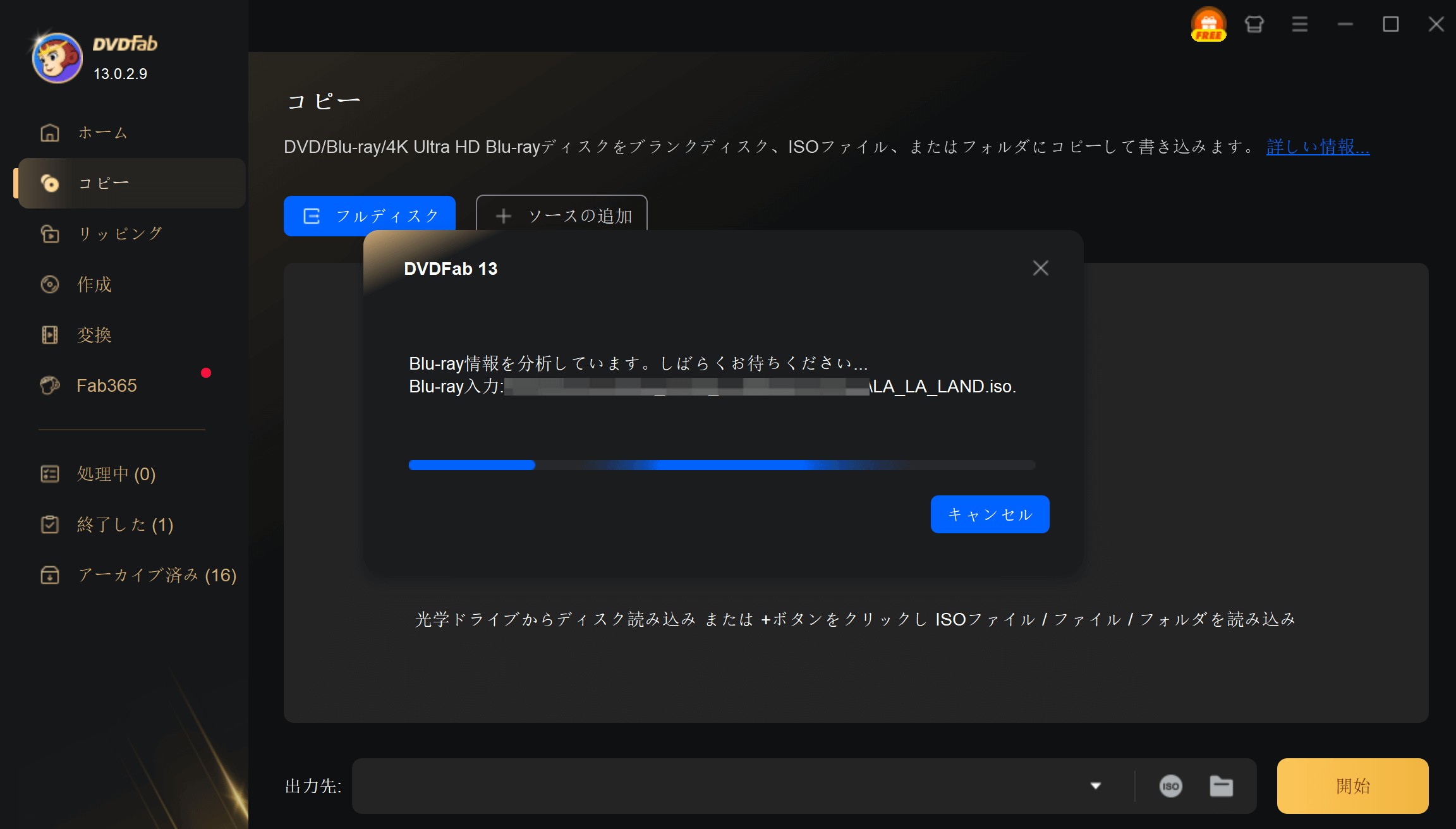Click the Fab365 palette icon
The height and width of the screenshot is (829, 1456).
50,385
